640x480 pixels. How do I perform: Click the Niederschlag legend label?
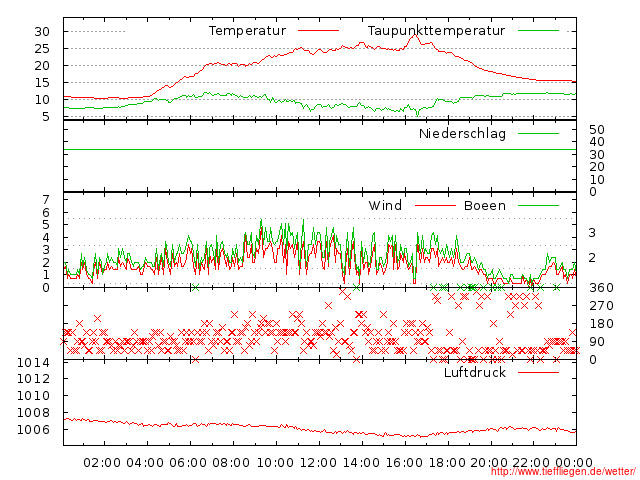pos(462,134)
